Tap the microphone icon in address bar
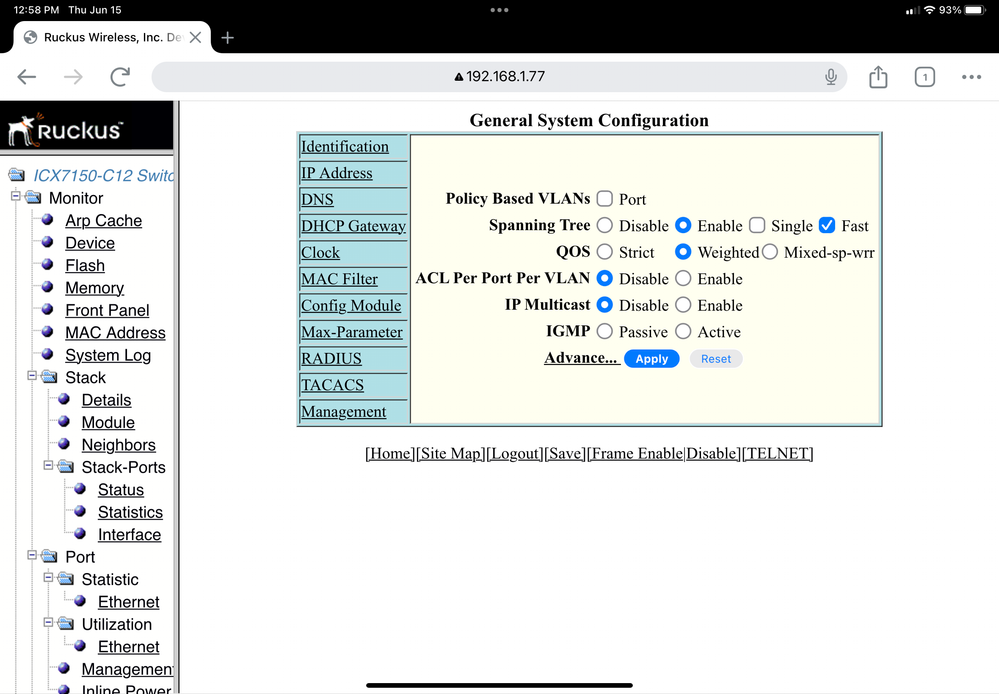 [x=830, y=77]
